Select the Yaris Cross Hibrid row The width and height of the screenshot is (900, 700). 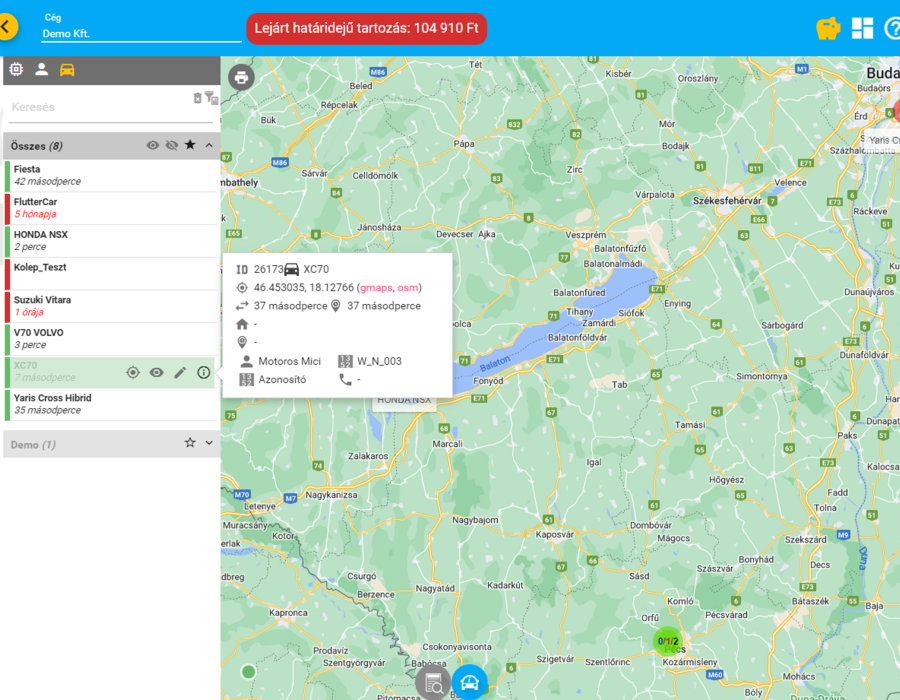112,405
